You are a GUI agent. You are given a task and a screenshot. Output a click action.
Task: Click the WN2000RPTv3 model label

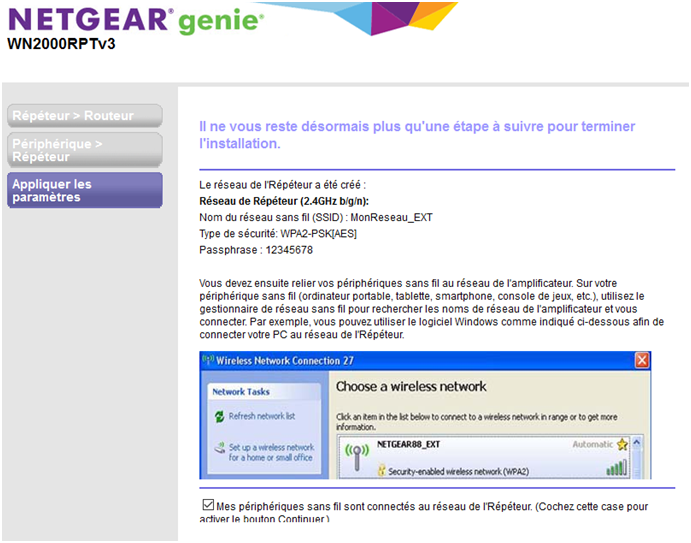click(x=61, y=44)
